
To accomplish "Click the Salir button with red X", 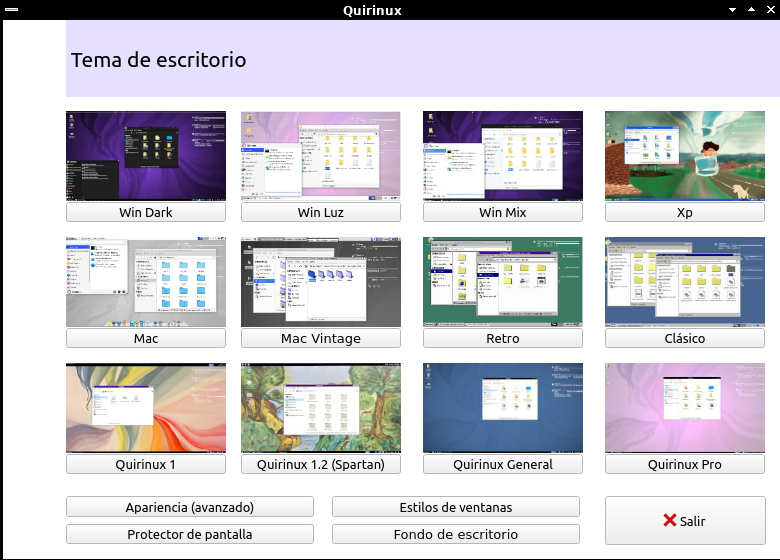I will [x=685, y=520].
